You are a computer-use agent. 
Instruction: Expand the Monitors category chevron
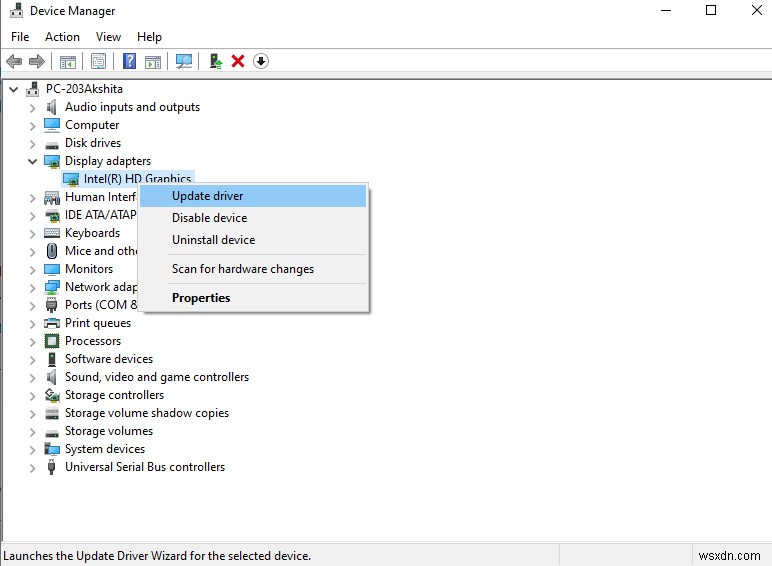click(32, 269)
